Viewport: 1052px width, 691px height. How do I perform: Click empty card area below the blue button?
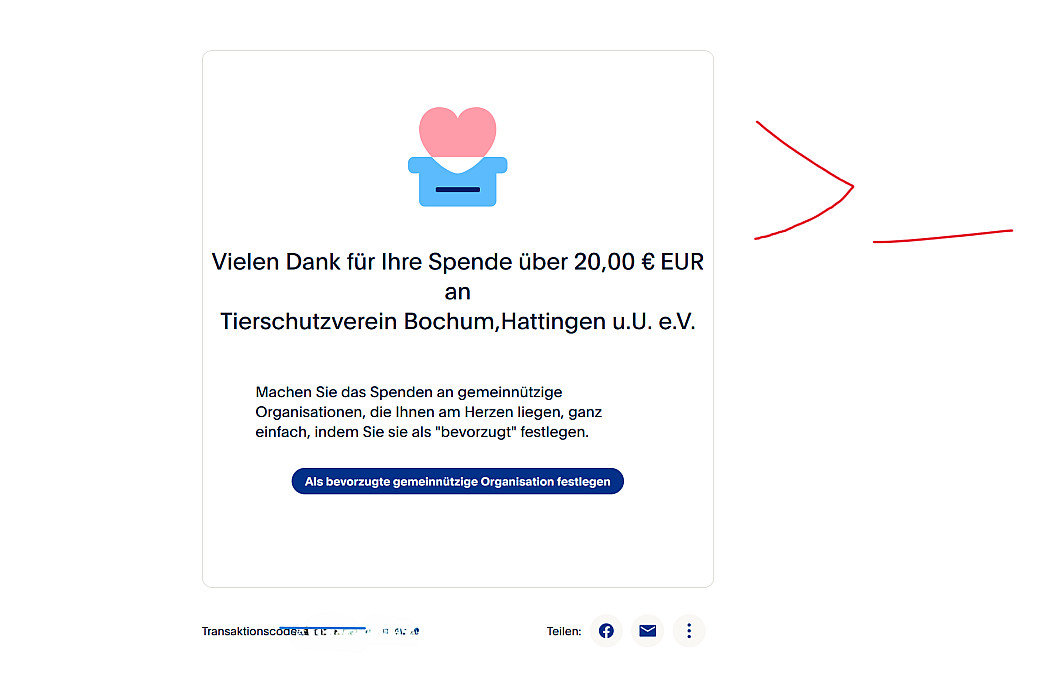click(458, 540)
